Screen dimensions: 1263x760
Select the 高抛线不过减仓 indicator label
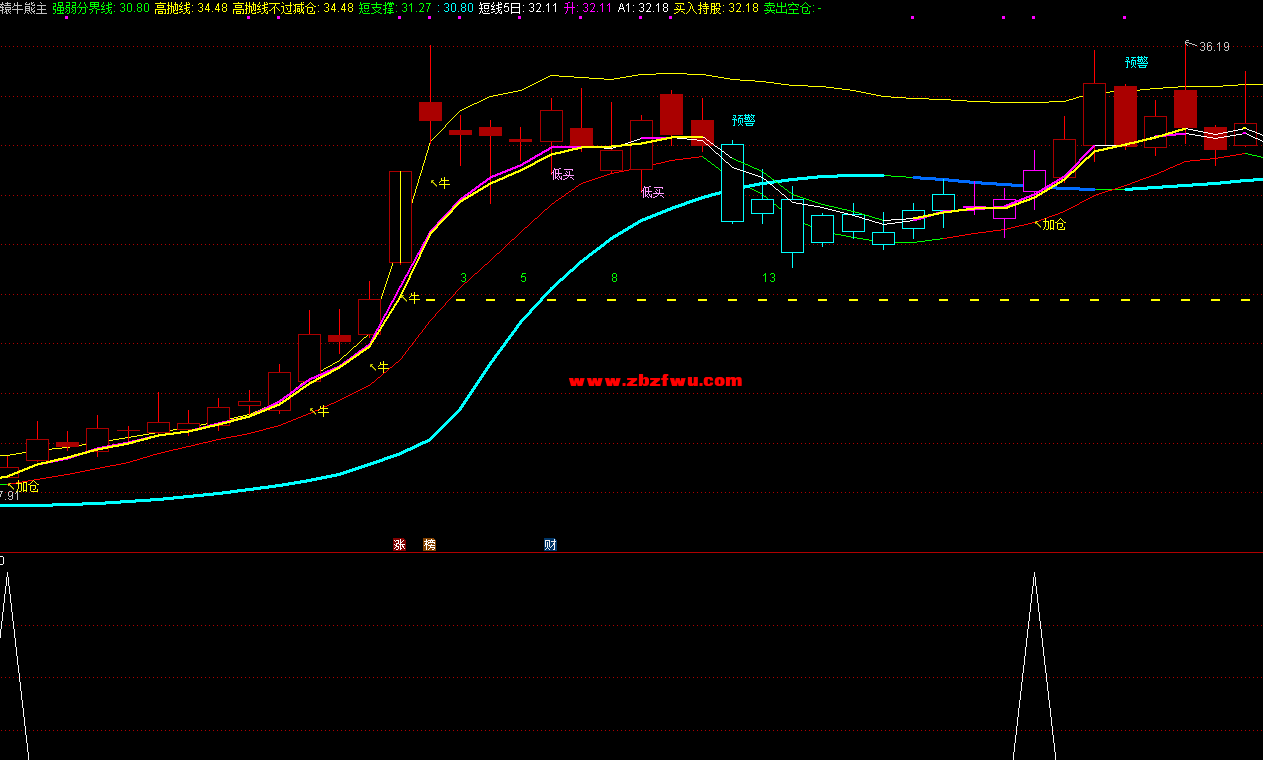276,8
